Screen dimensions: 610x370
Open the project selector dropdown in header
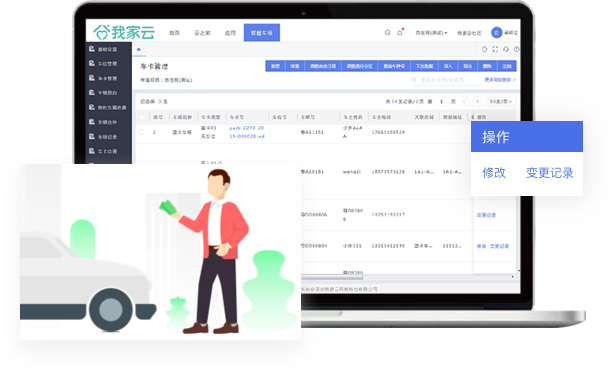click(x=431, y=33)
